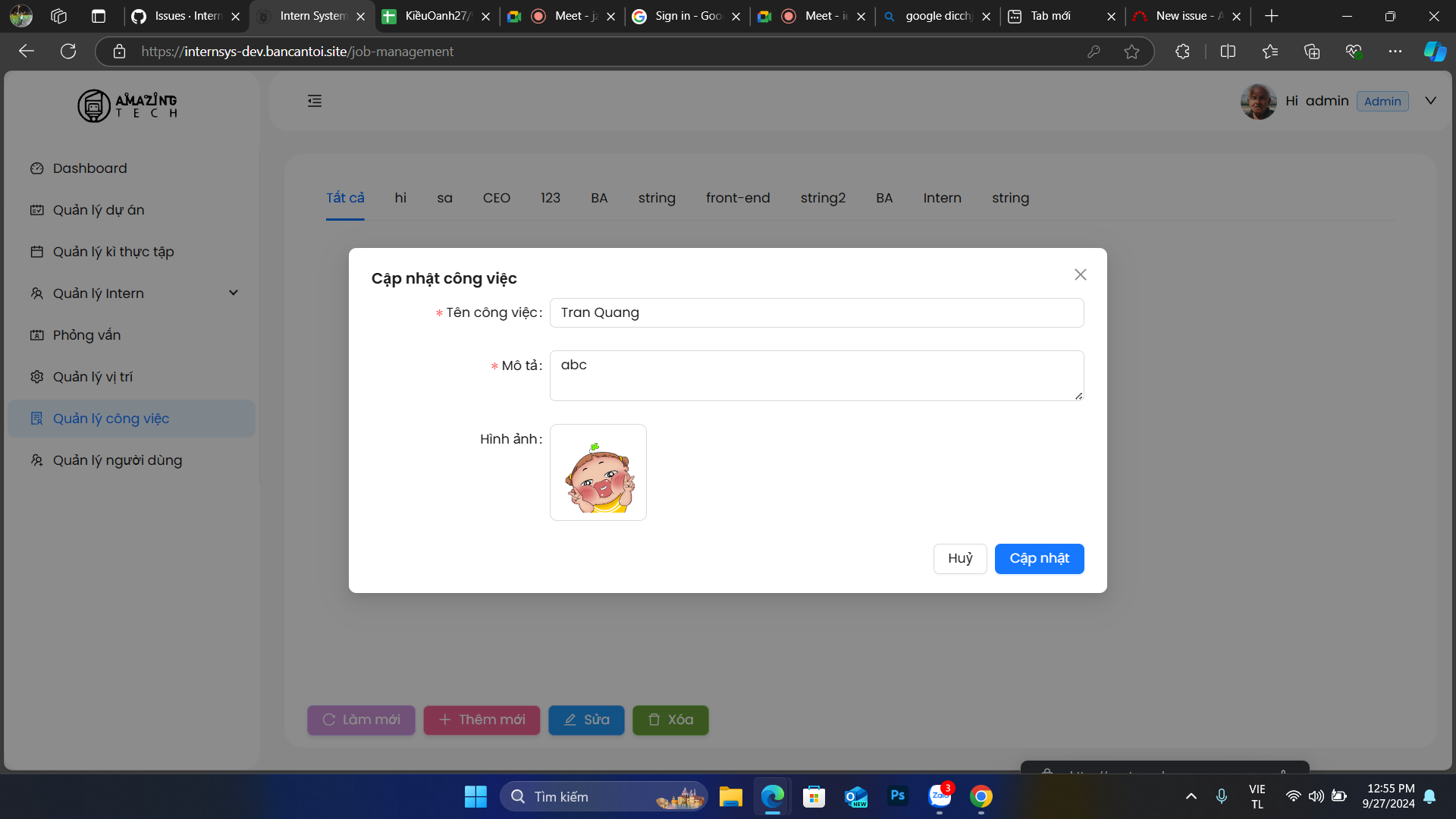This screenshot has height=819, width=1456.
Task: Click the sidebar collapse menu icon
Action: pos(315,101)
